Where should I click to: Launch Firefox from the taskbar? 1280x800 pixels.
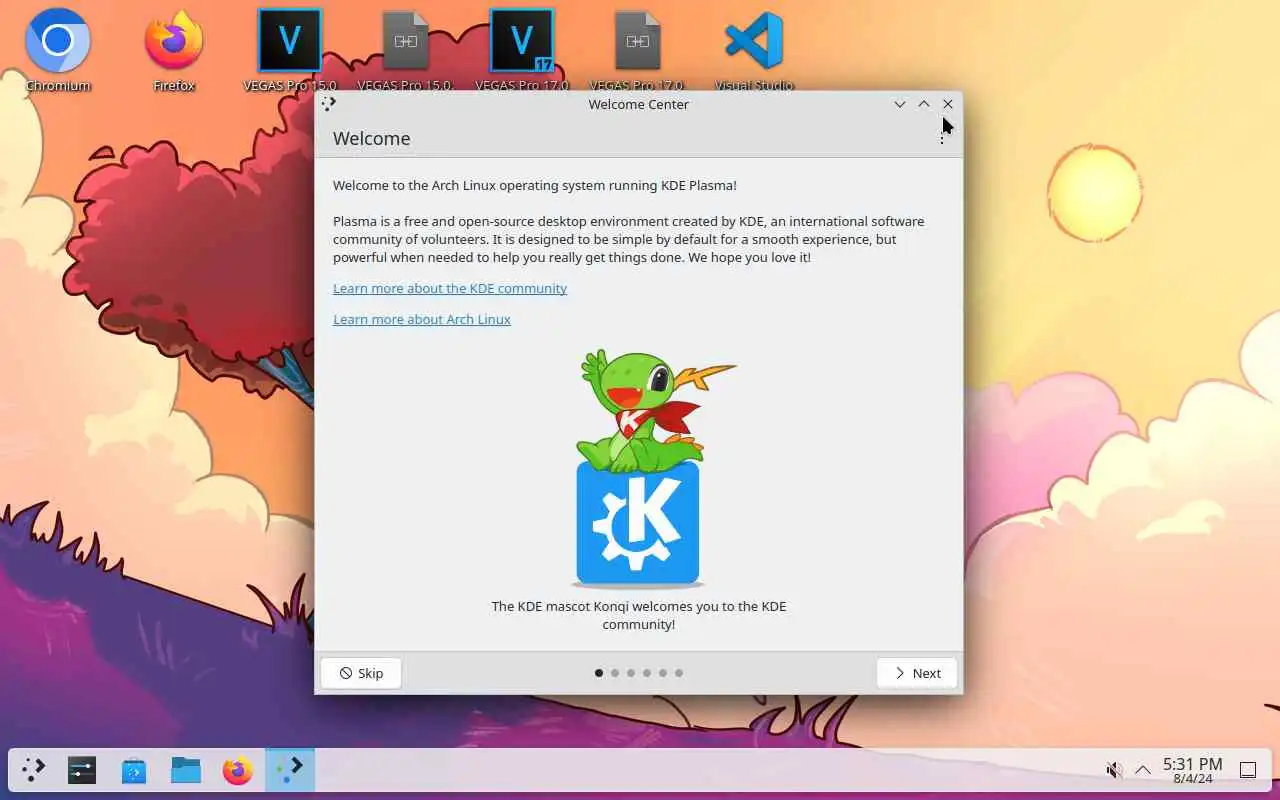(x=238, y=770)
